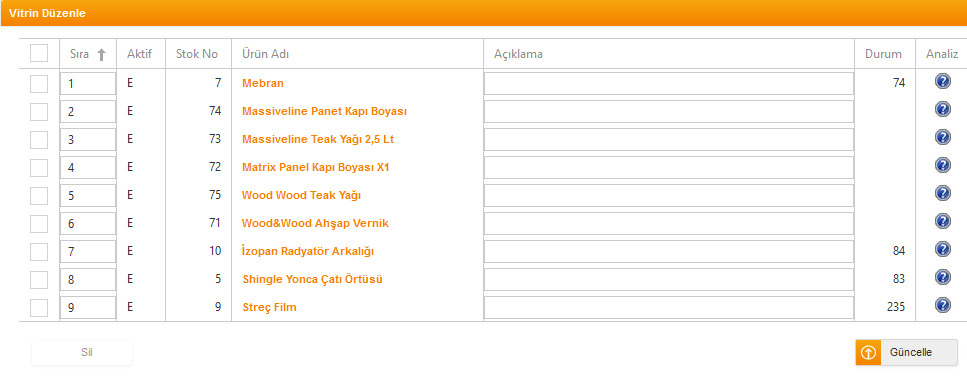The image size is (967, 381).
Task: Click analysis icon for Wood Wood Teak Yağı
Action: point(942,193)
